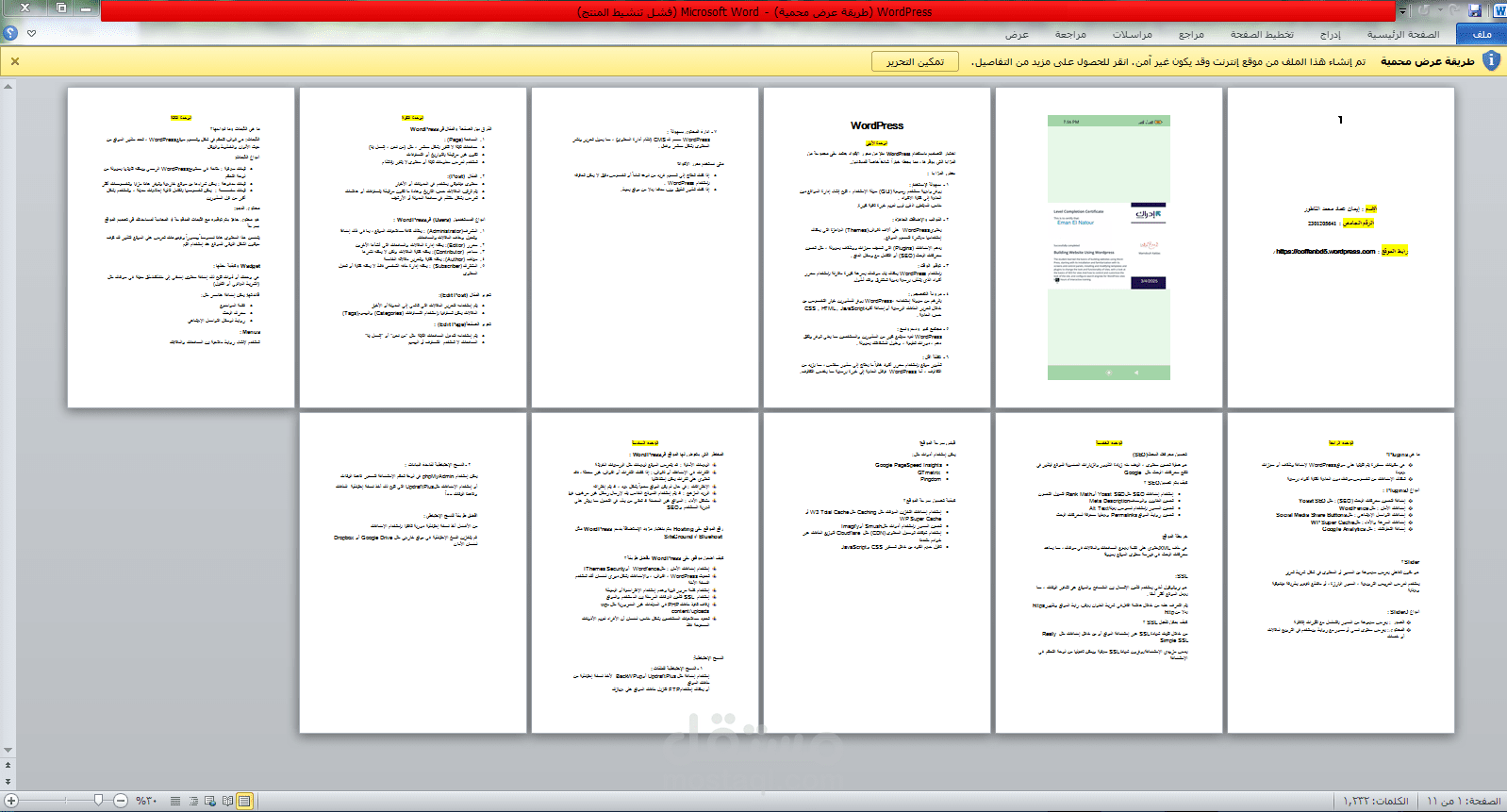
Task: Open the مراجع (References) tab
Action: (x=1191, y=34)
